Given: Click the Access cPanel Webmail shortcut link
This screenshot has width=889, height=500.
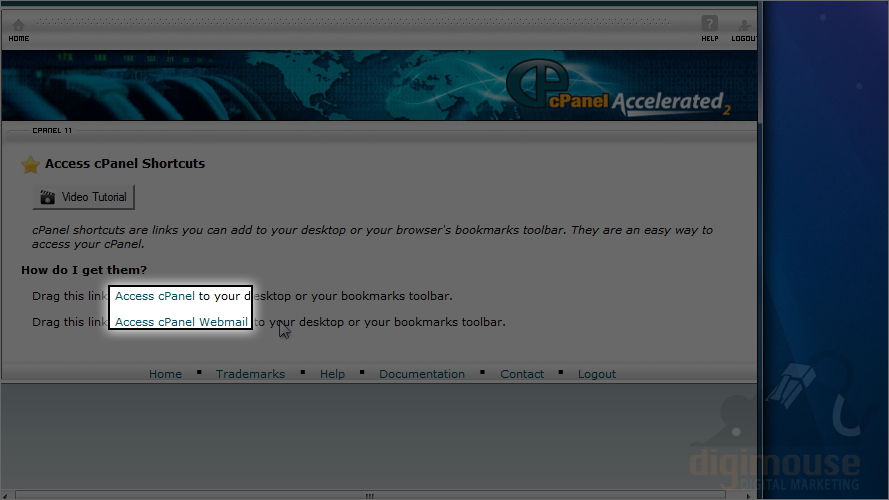Looking at the screenshot, I should [181, 322].
